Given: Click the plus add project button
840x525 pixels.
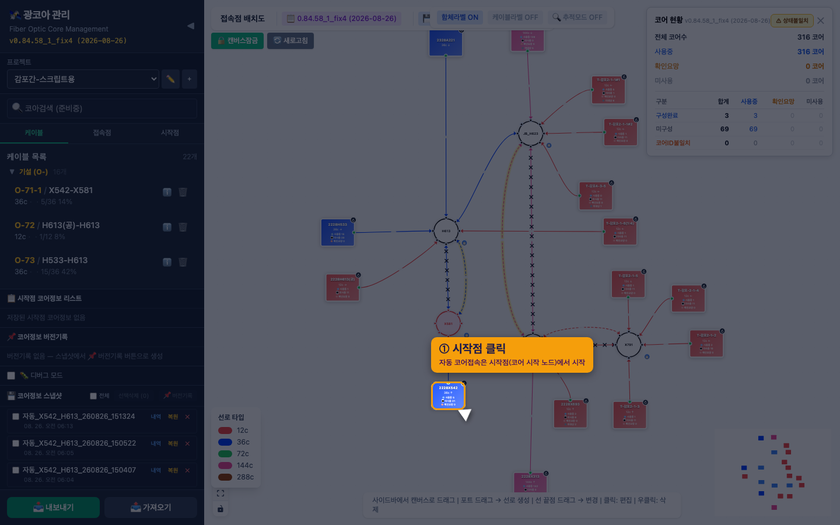Looking at the screenshot, I should 189,79.
